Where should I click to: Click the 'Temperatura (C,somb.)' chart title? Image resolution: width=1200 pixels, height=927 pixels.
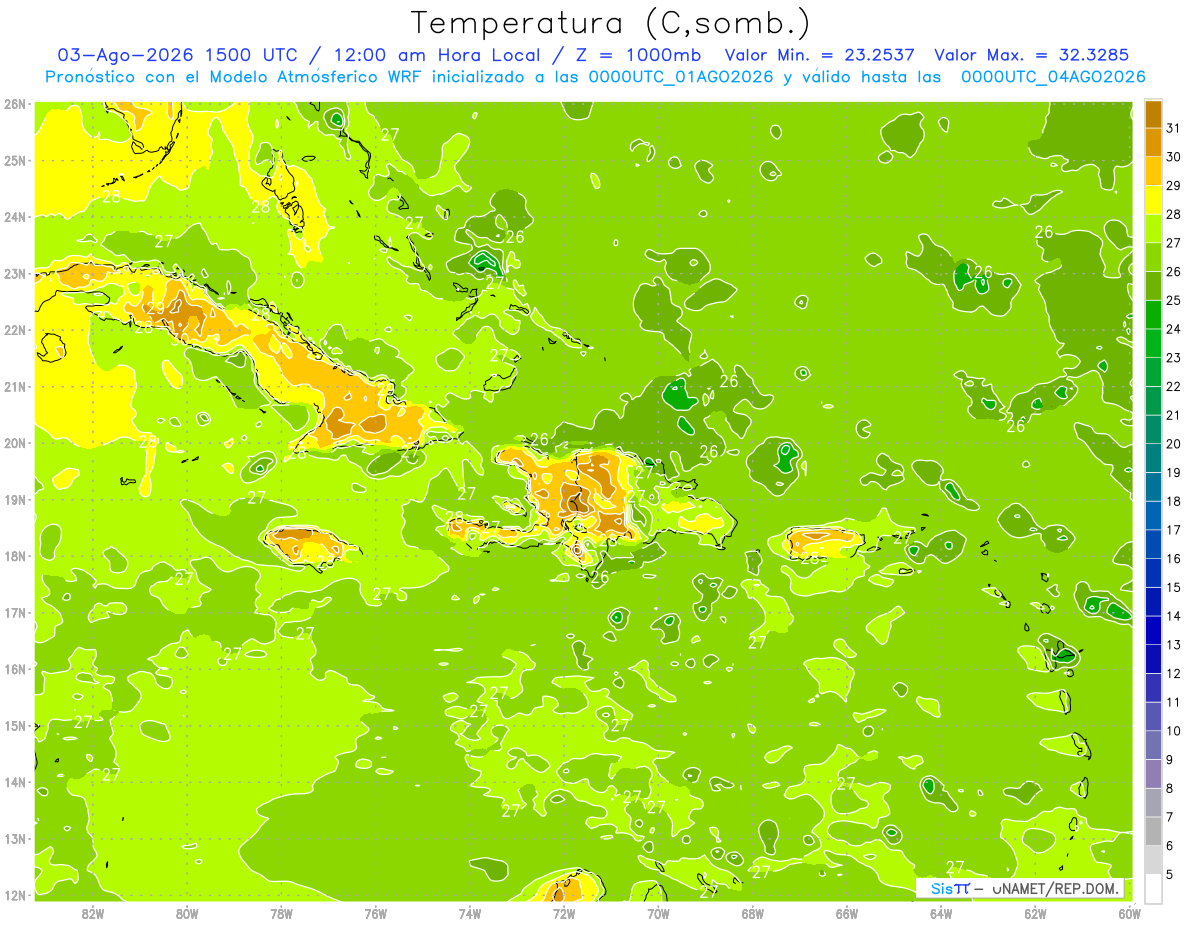point(611,23)
